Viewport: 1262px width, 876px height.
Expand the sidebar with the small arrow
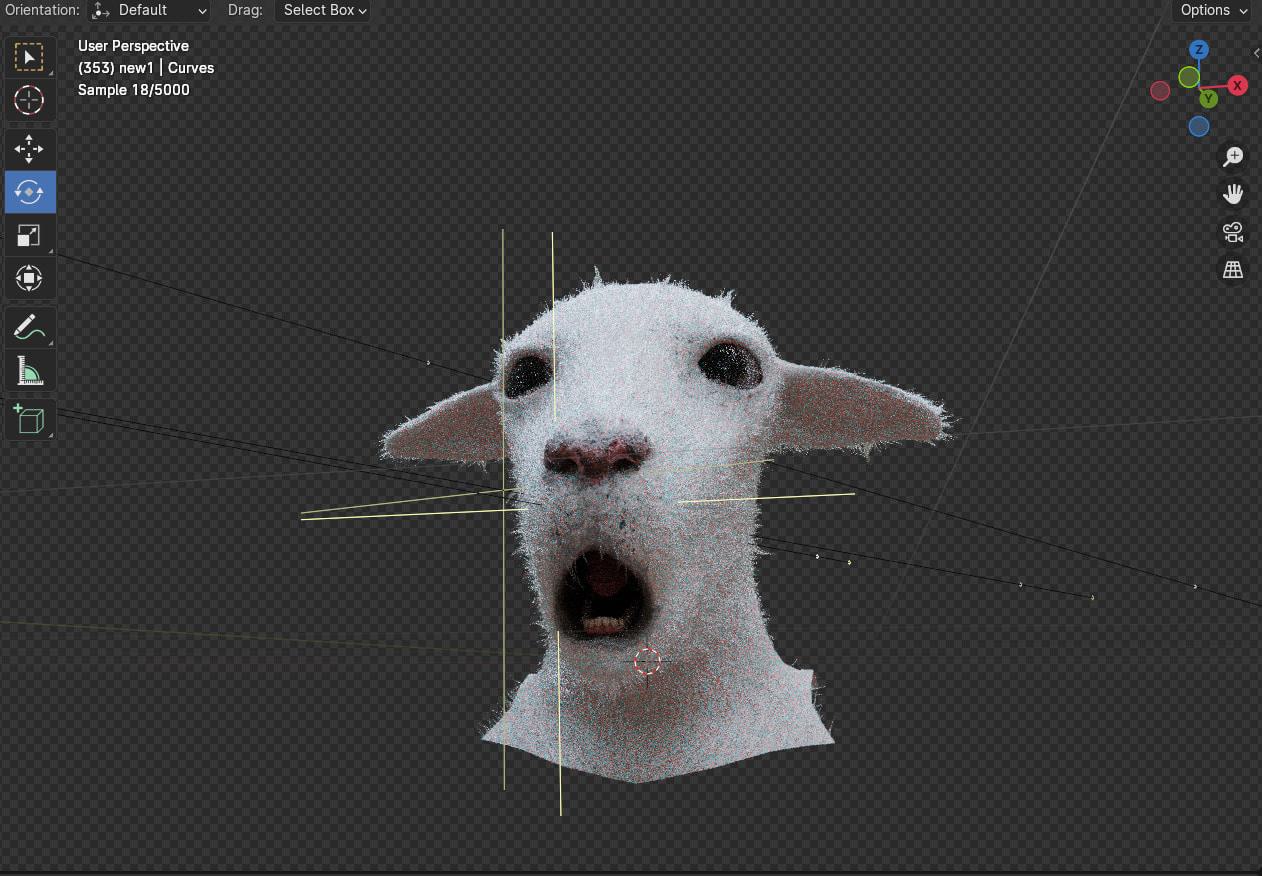point(1256,53)
